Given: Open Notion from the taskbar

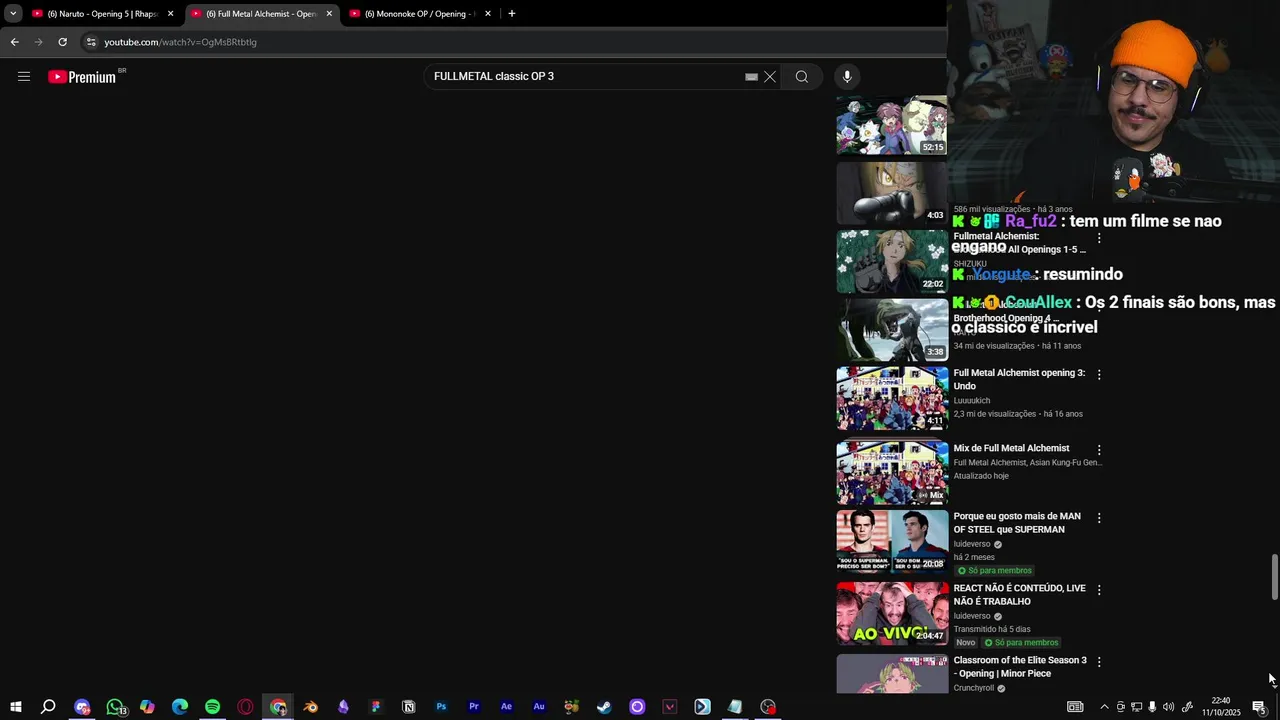Looking at the screenshot, I should (x=409, y=707).
